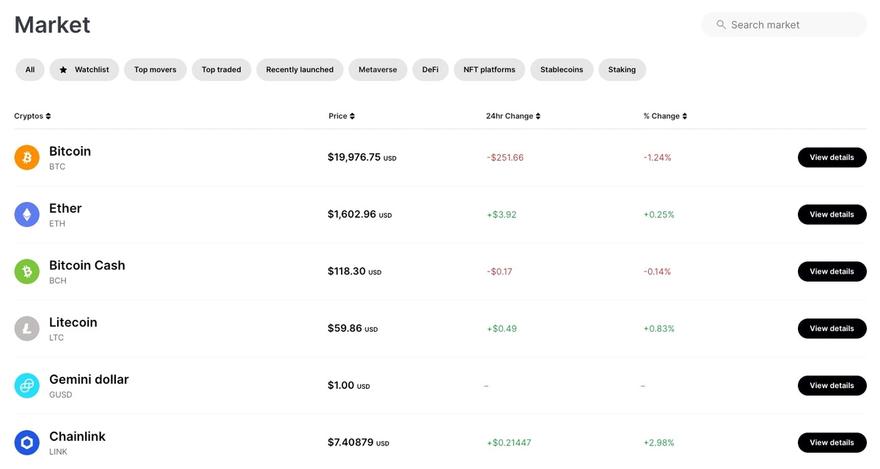Click the Bitcoin Cash green icon
This screenshot has height=469, width=880.
[27, 272]
